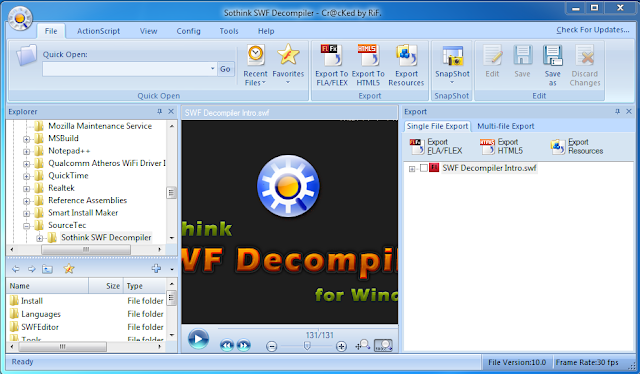Click the Save as ribbon icon

coord(552,65)
